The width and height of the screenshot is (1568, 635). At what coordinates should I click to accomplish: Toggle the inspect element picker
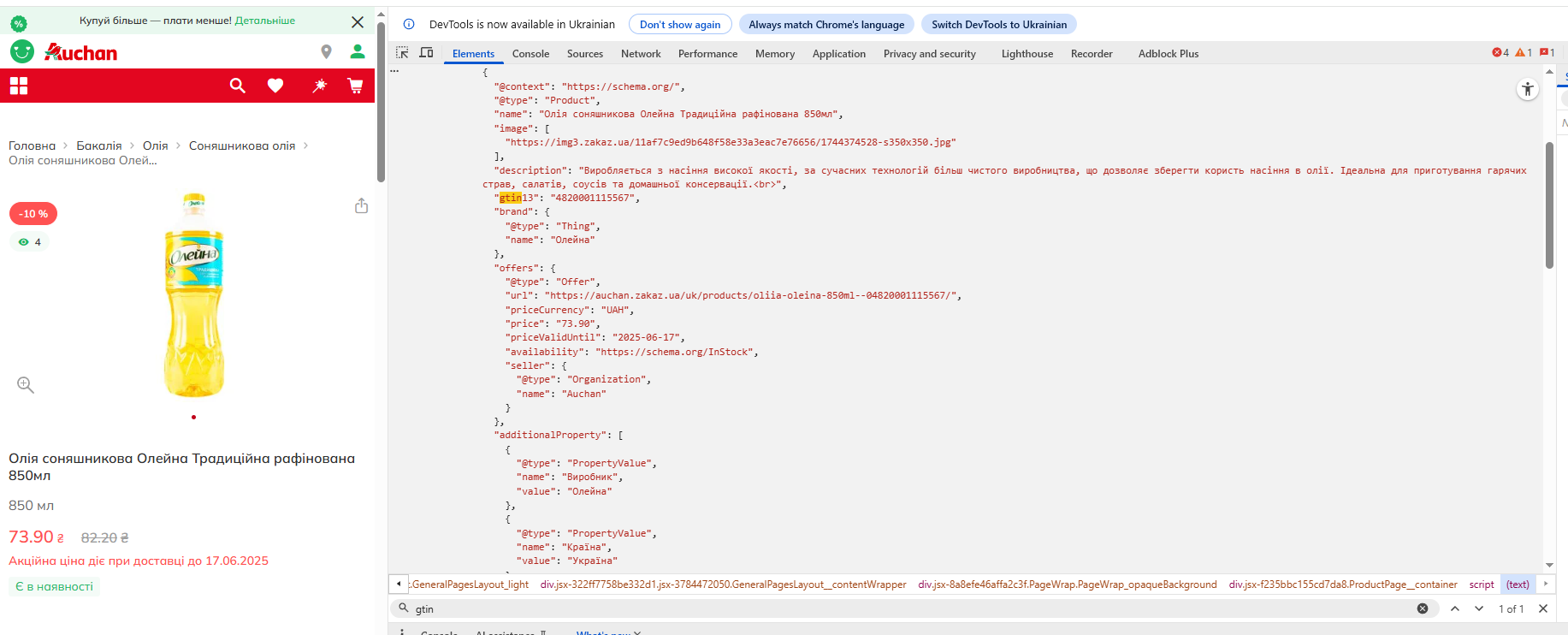point(402,53)
